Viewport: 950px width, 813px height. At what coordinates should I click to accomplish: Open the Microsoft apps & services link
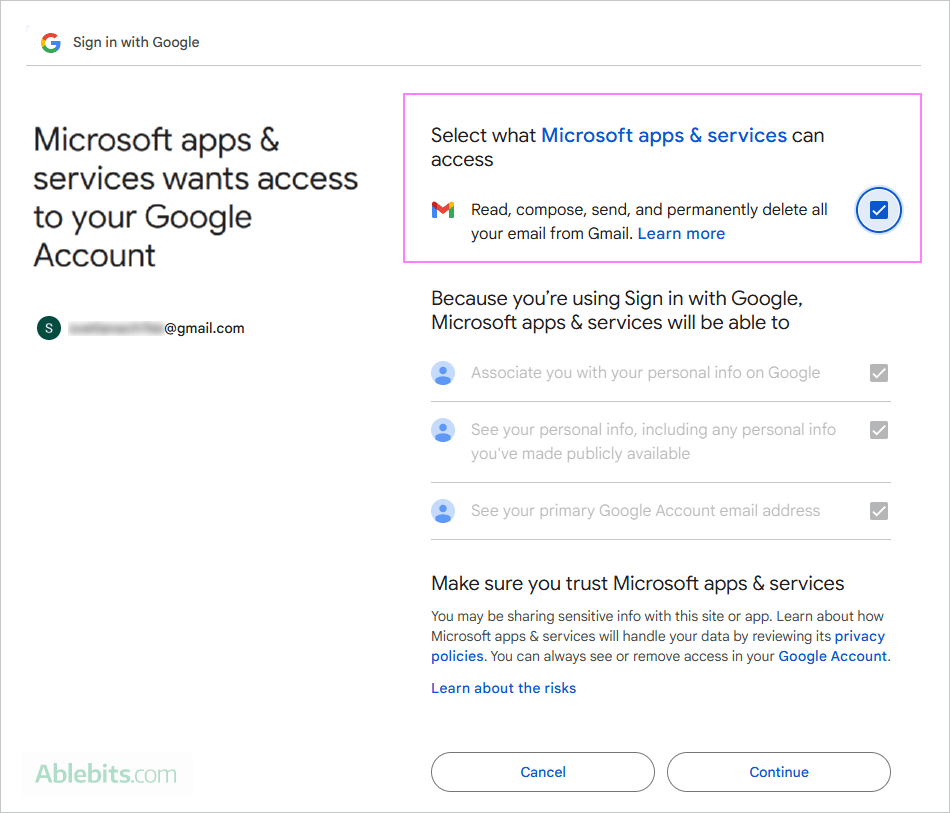(663, 135)
